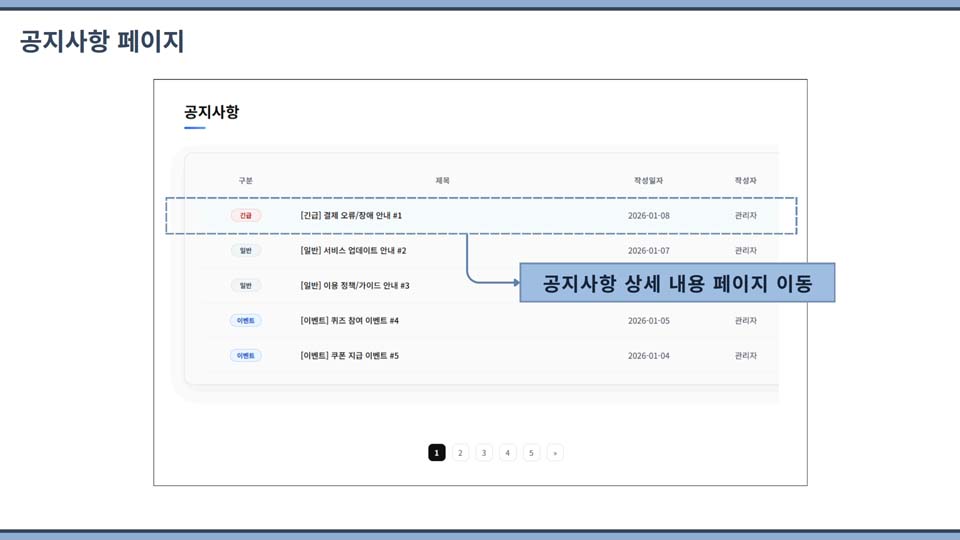Go to next page with » arrow
The width and height of the screenshot is (960, 540).
click(x=555, y=453)
